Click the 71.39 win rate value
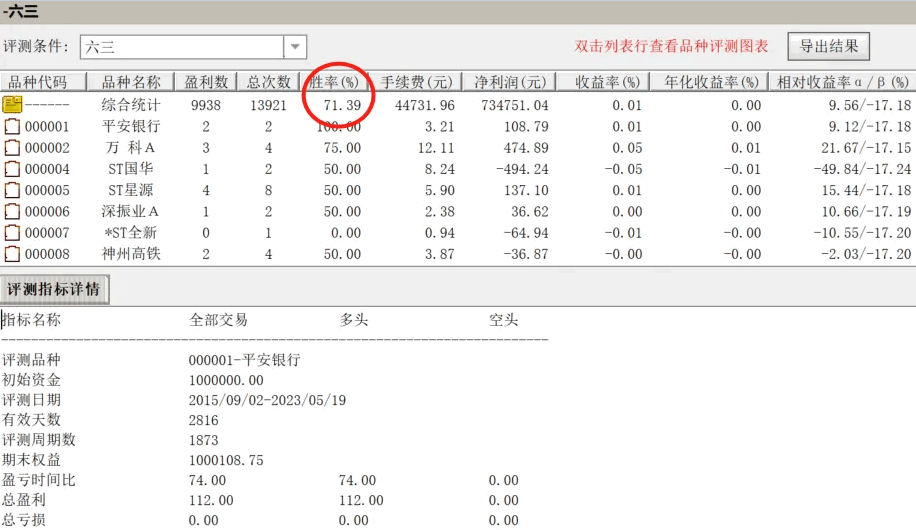Viewport: 916px width, 530px height. point(342,105)
